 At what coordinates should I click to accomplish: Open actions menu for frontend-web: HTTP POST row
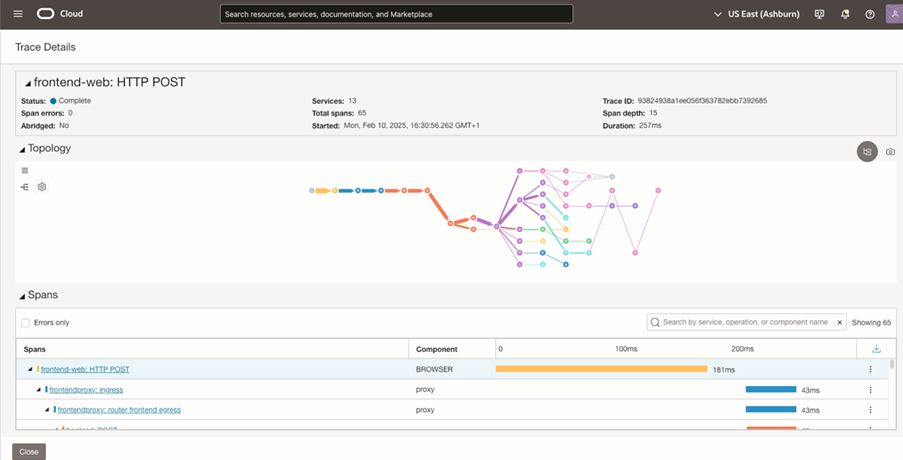pyautogui.click(x=870, y=369)
